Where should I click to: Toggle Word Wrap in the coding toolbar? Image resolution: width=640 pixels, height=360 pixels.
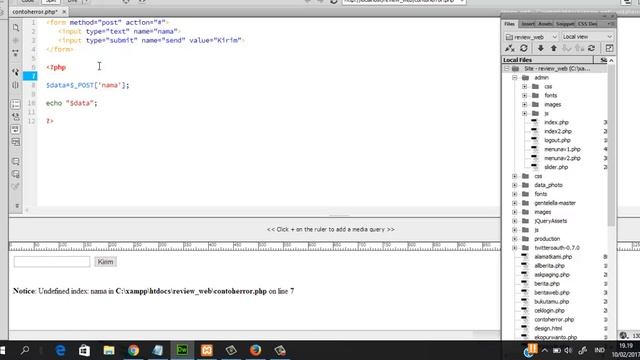click(x=16, y=129)
